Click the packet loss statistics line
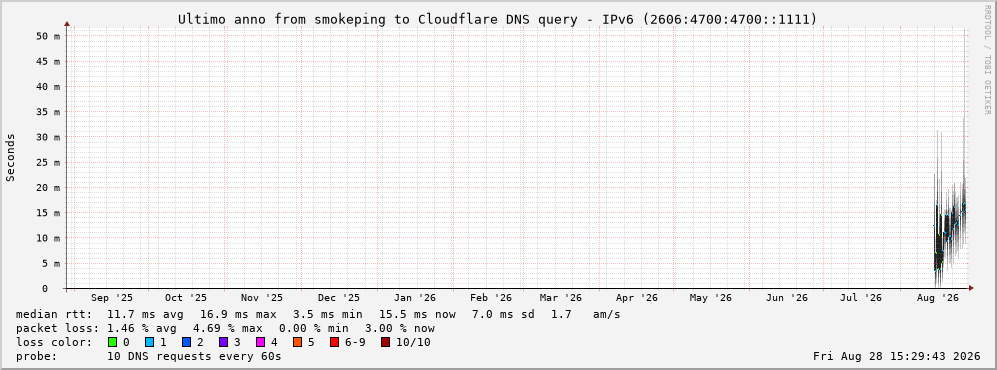997x370 pixels. pyautogui.click(x=225, y=329)
